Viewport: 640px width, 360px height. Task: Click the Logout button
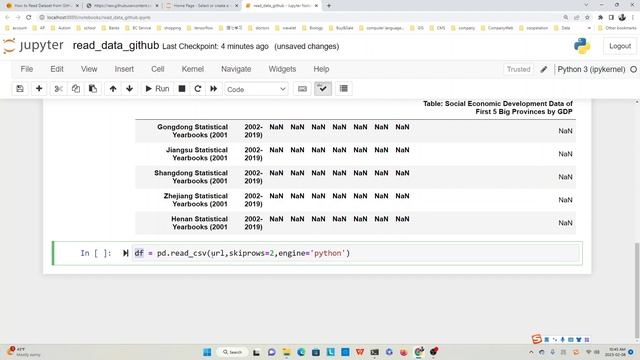(620, 46)
